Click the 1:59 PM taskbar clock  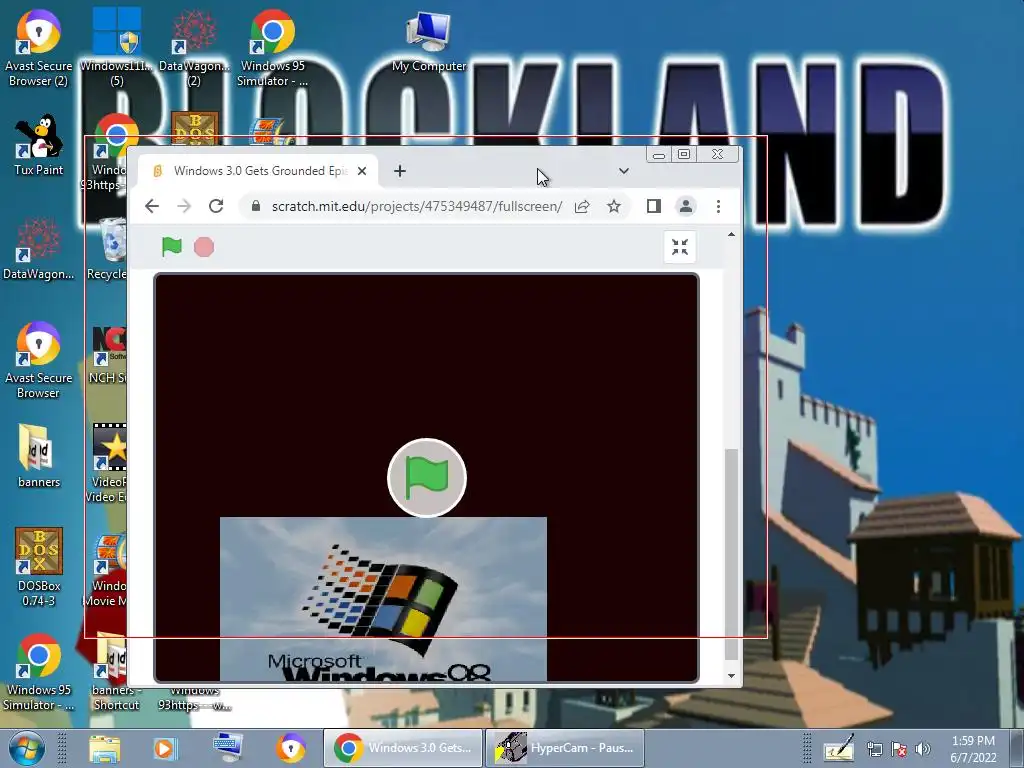click(973, 749)
